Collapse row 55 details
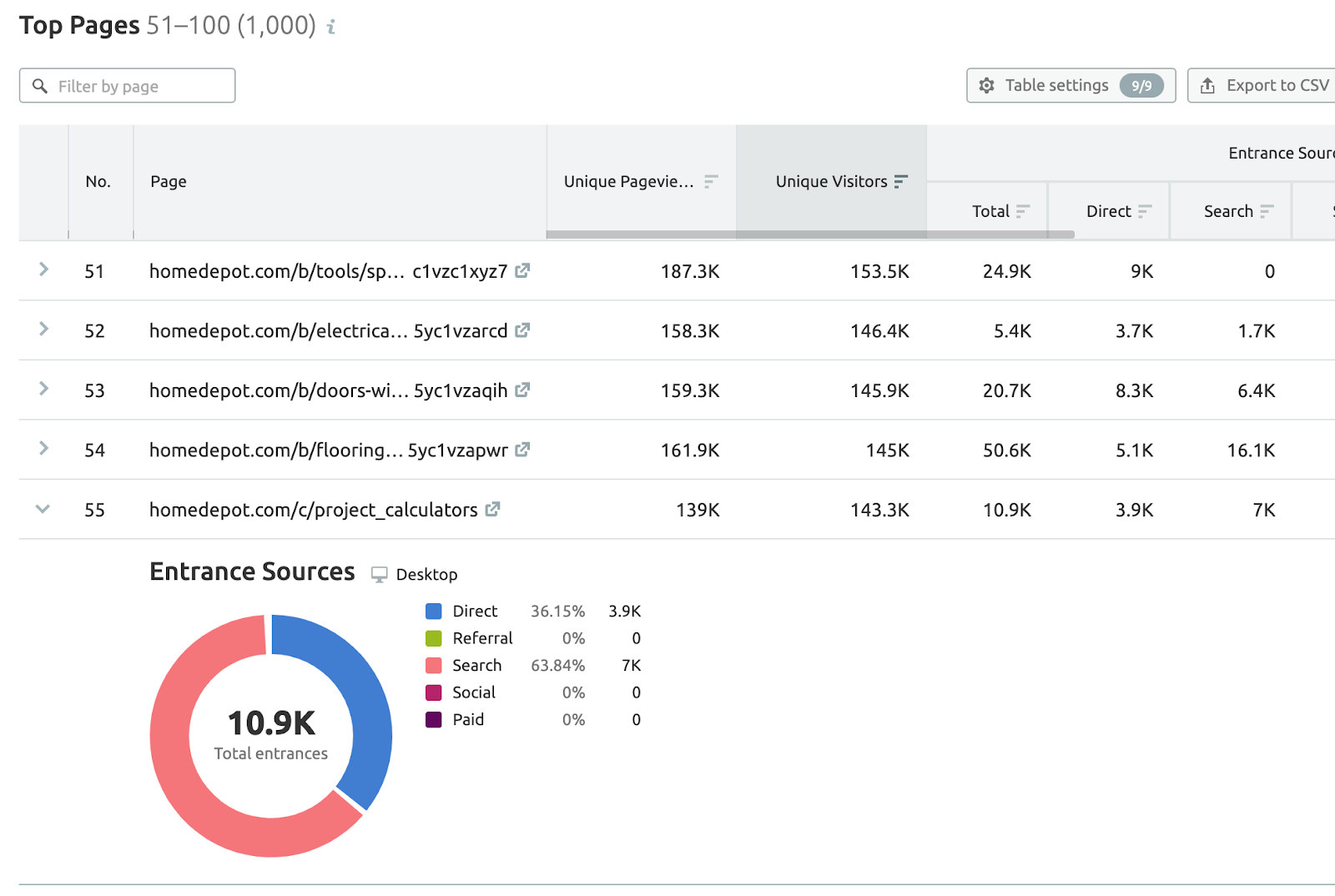This screenshot has height=896, width=1335. click(x=43, y=509)
